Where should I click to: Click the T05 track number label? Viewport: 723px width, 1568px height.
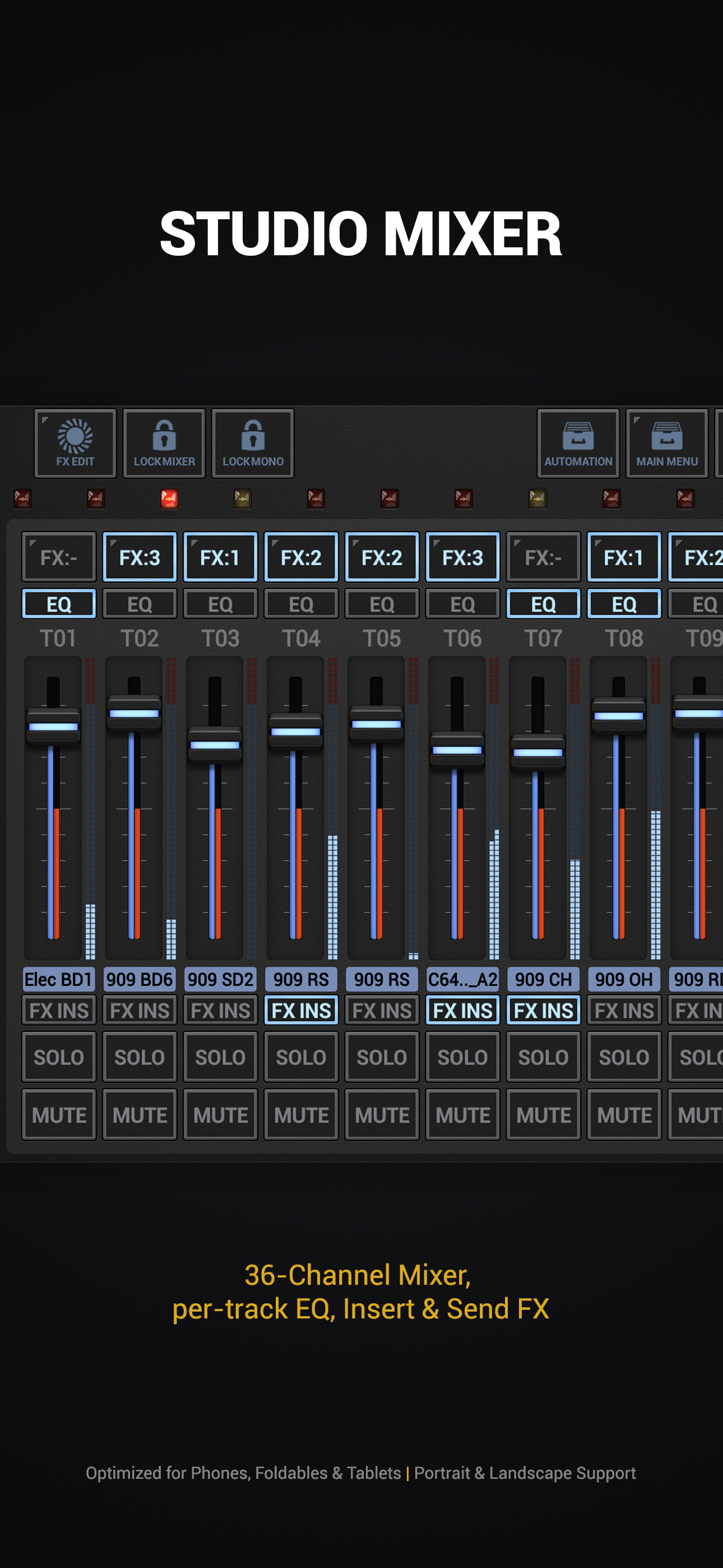pos(382,639)
